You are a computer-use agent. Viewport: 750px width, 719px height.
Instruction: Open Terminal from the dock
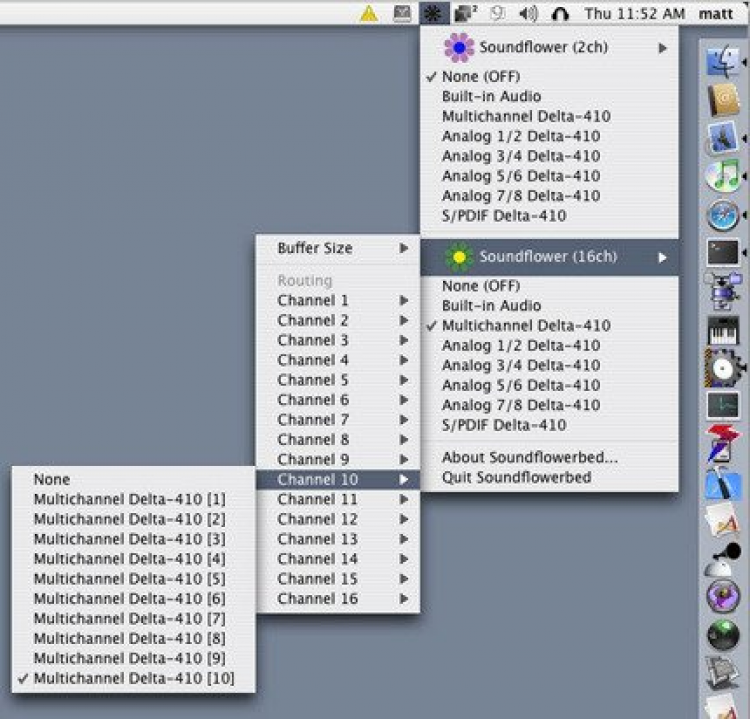[723, 252]
